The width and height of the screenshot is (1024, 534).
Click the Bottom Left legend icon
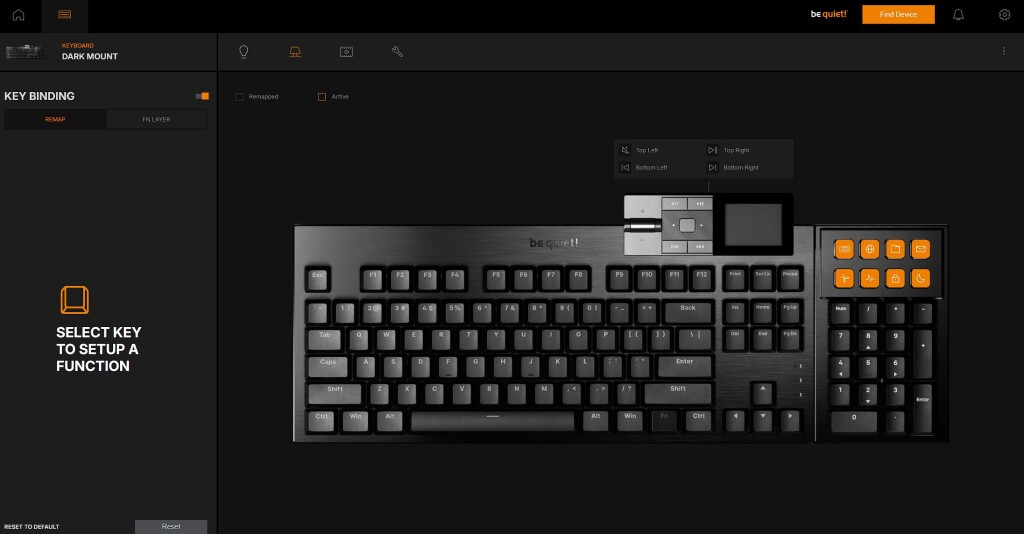625,168
